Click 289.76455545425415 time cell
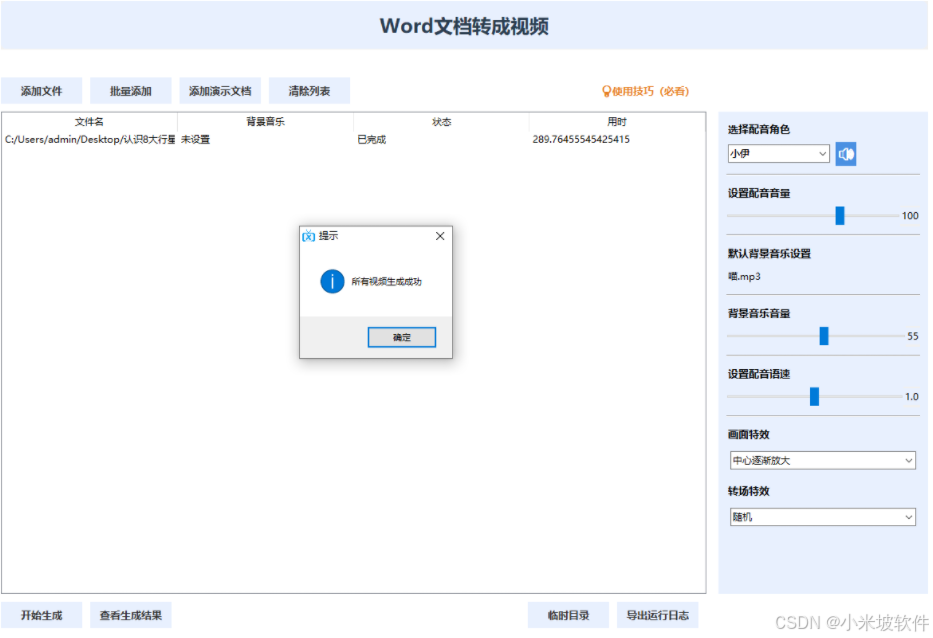 click(x=581, y=139)
